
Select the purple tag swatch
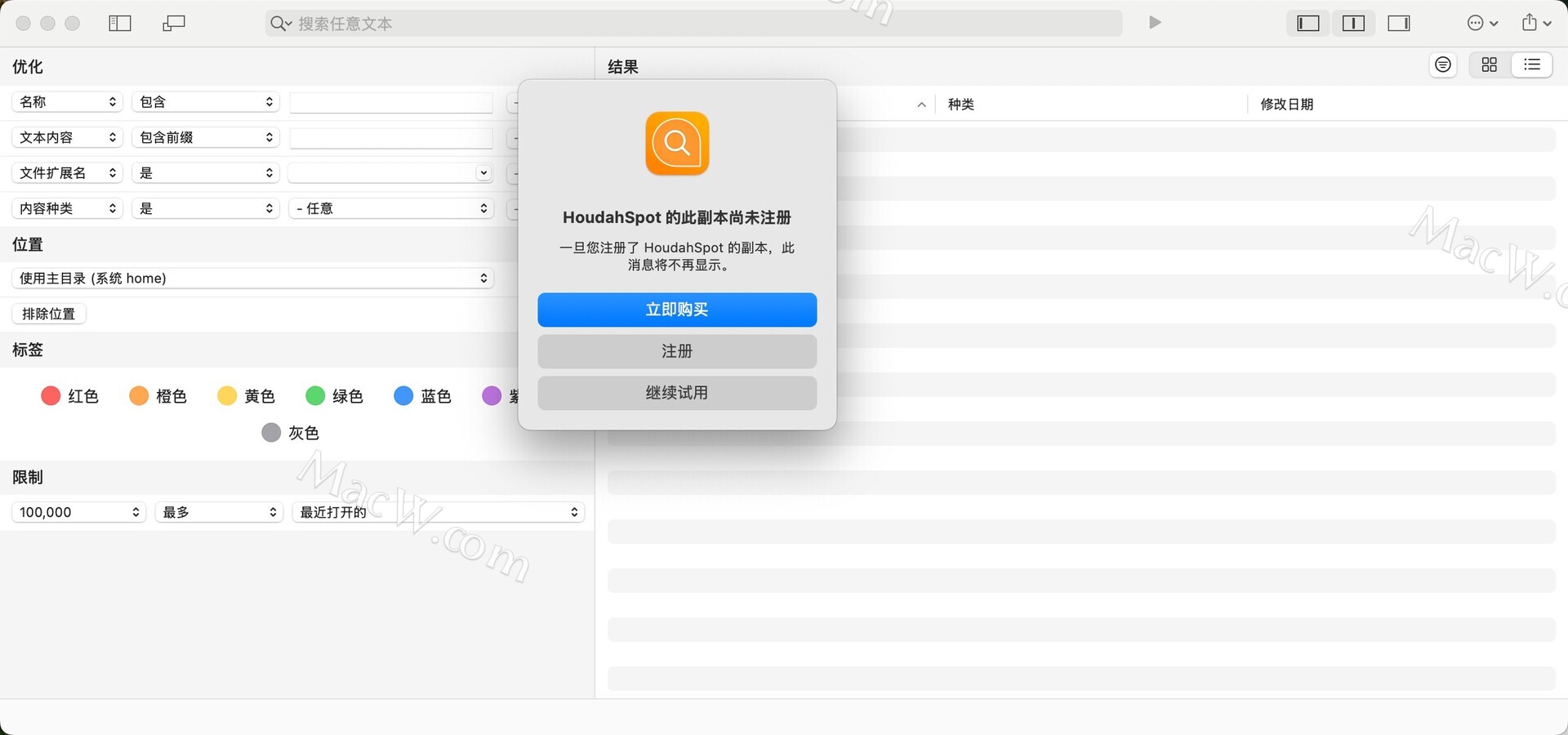click(492, 396)
